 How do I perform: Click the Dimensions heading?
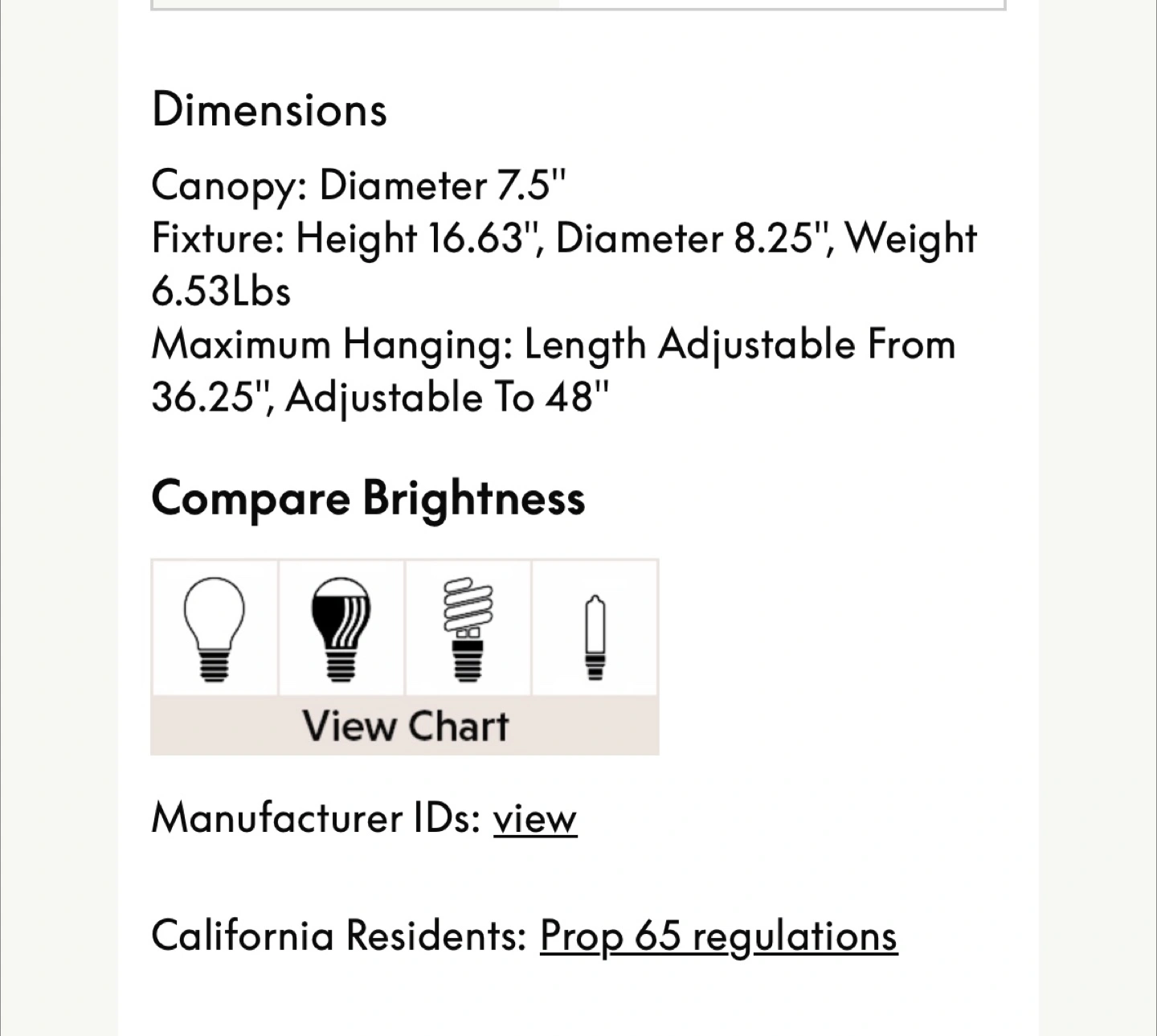pyautogui.click(x=269, y=110)
